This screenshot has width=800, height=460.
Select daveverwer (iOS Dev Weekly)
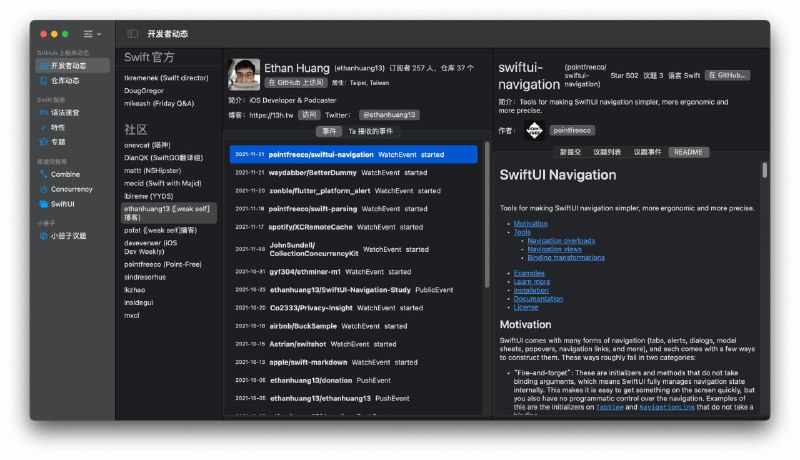[x=151, y=247]
